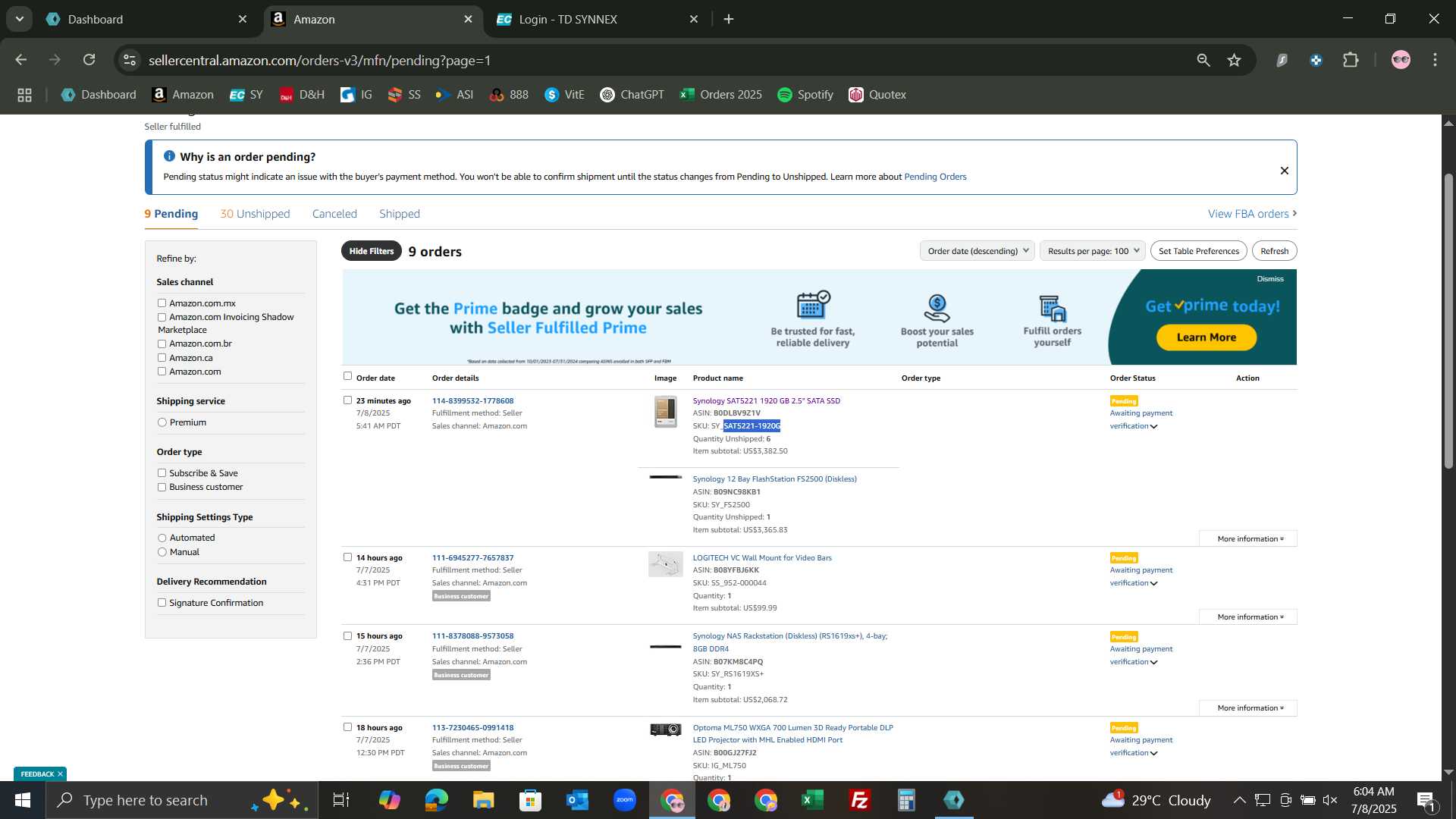Click Set Table Preferences button
Viewport: 1456px width, 819px height.
click(1198, 251)
